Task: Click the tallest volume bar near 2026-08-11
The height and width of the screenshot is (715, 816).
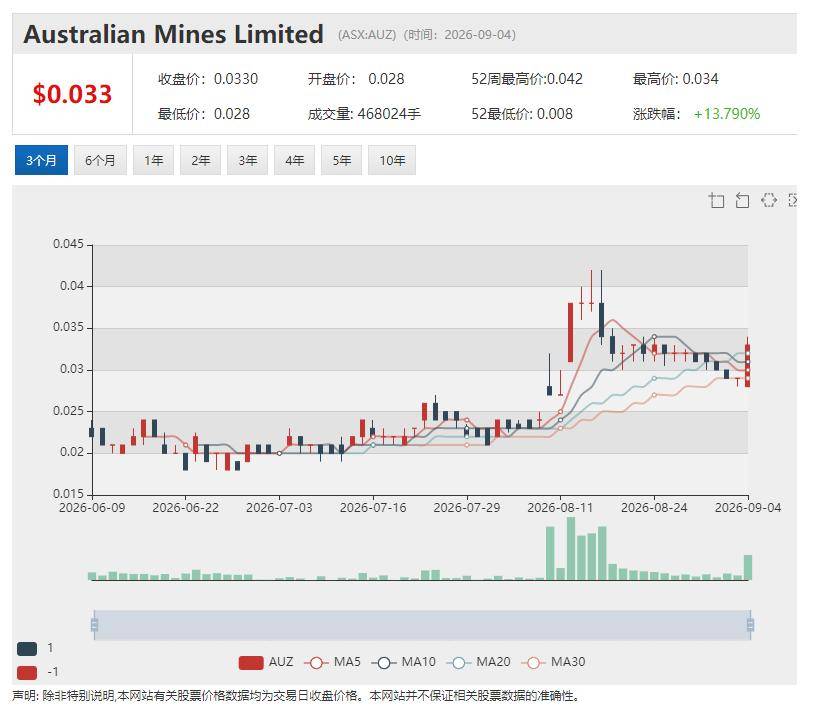Action: pyautogui.click(x=571, y=548)
